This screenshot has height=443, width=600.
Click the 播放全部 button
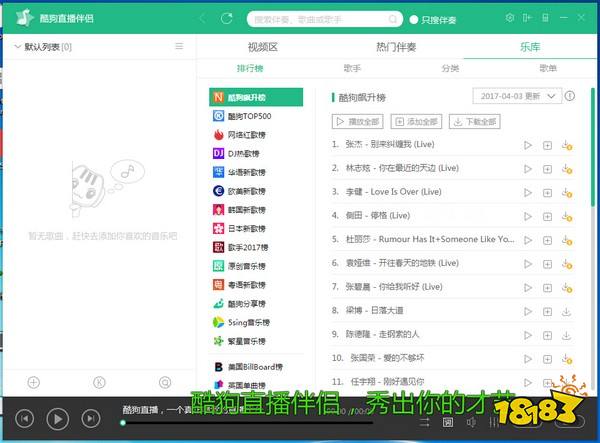pos(357,122)
